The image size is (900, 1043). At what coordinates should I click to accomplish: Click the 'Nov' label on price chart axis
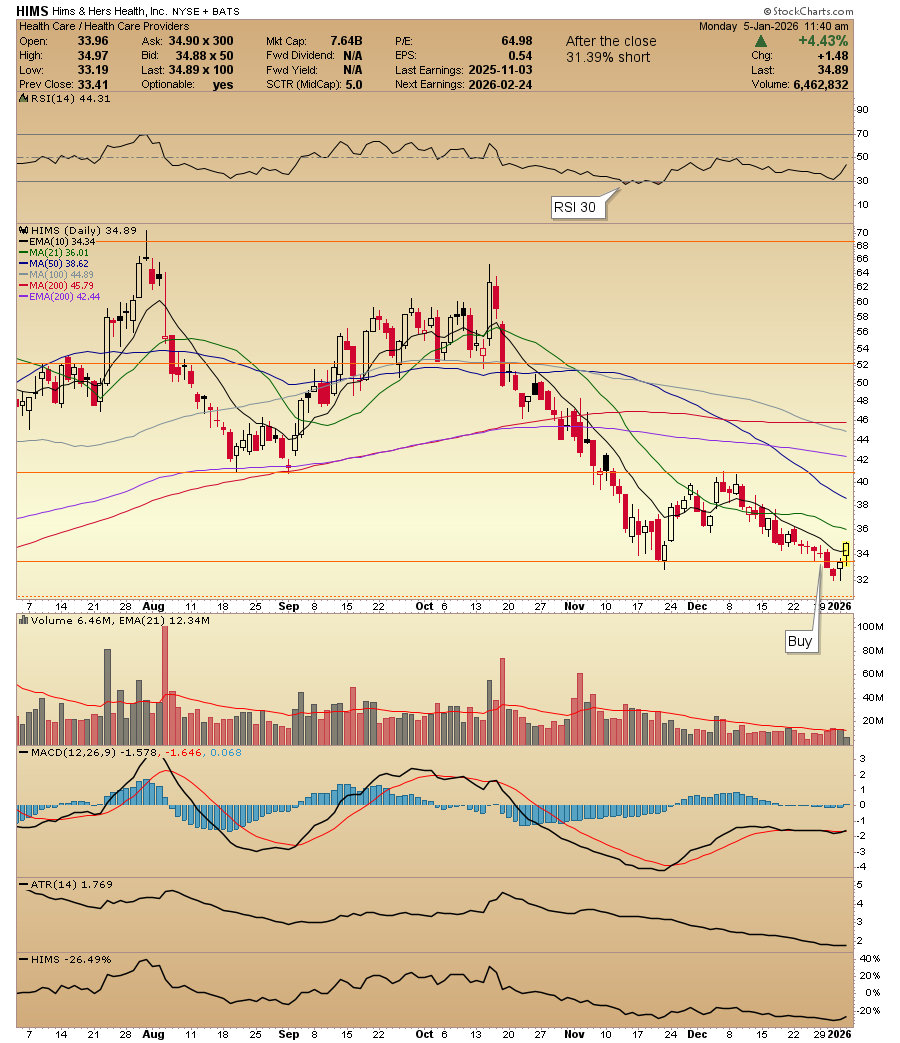pos(574,607)
